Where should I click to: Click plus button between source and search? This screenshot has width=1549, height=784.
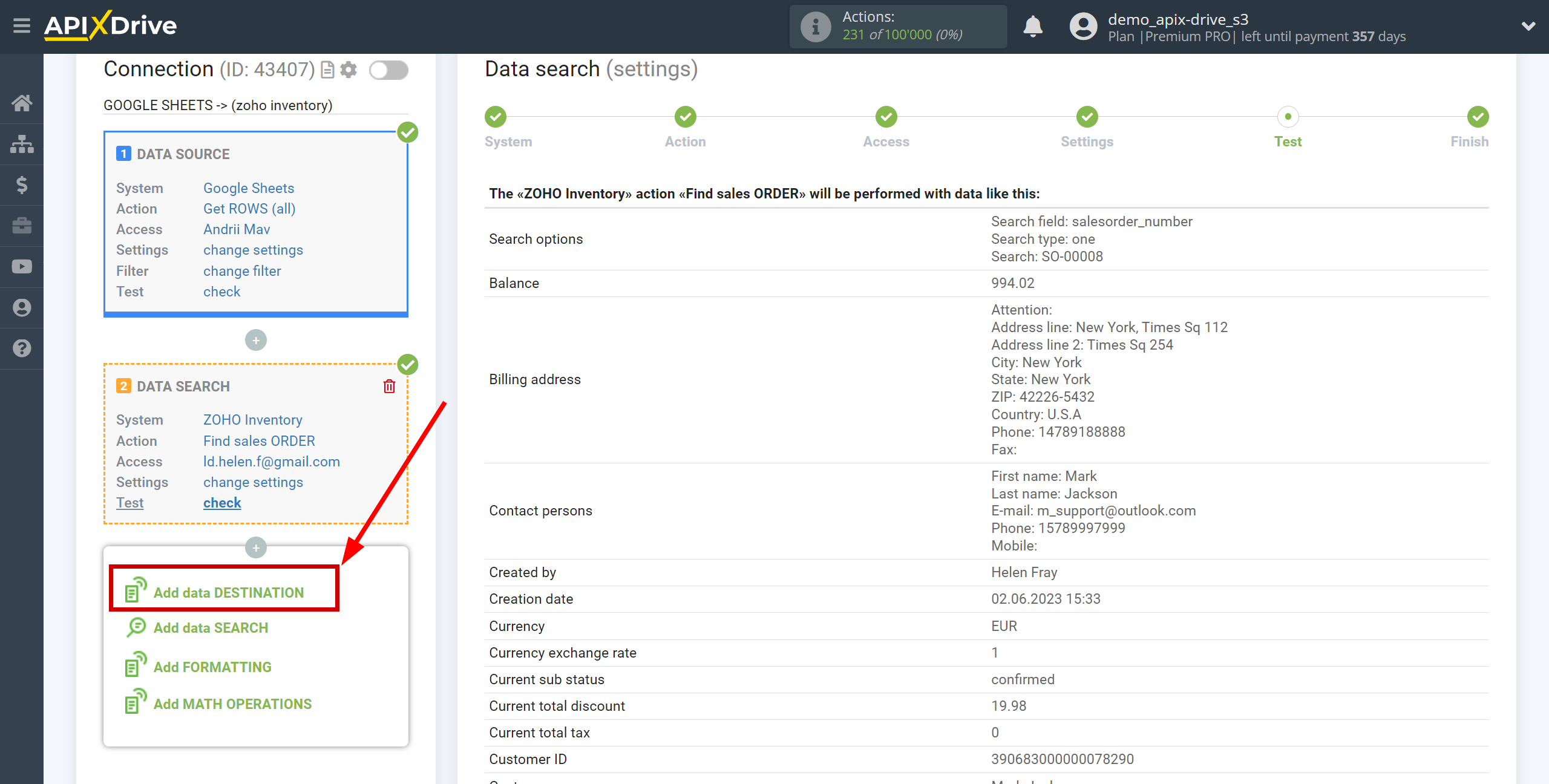256,341
